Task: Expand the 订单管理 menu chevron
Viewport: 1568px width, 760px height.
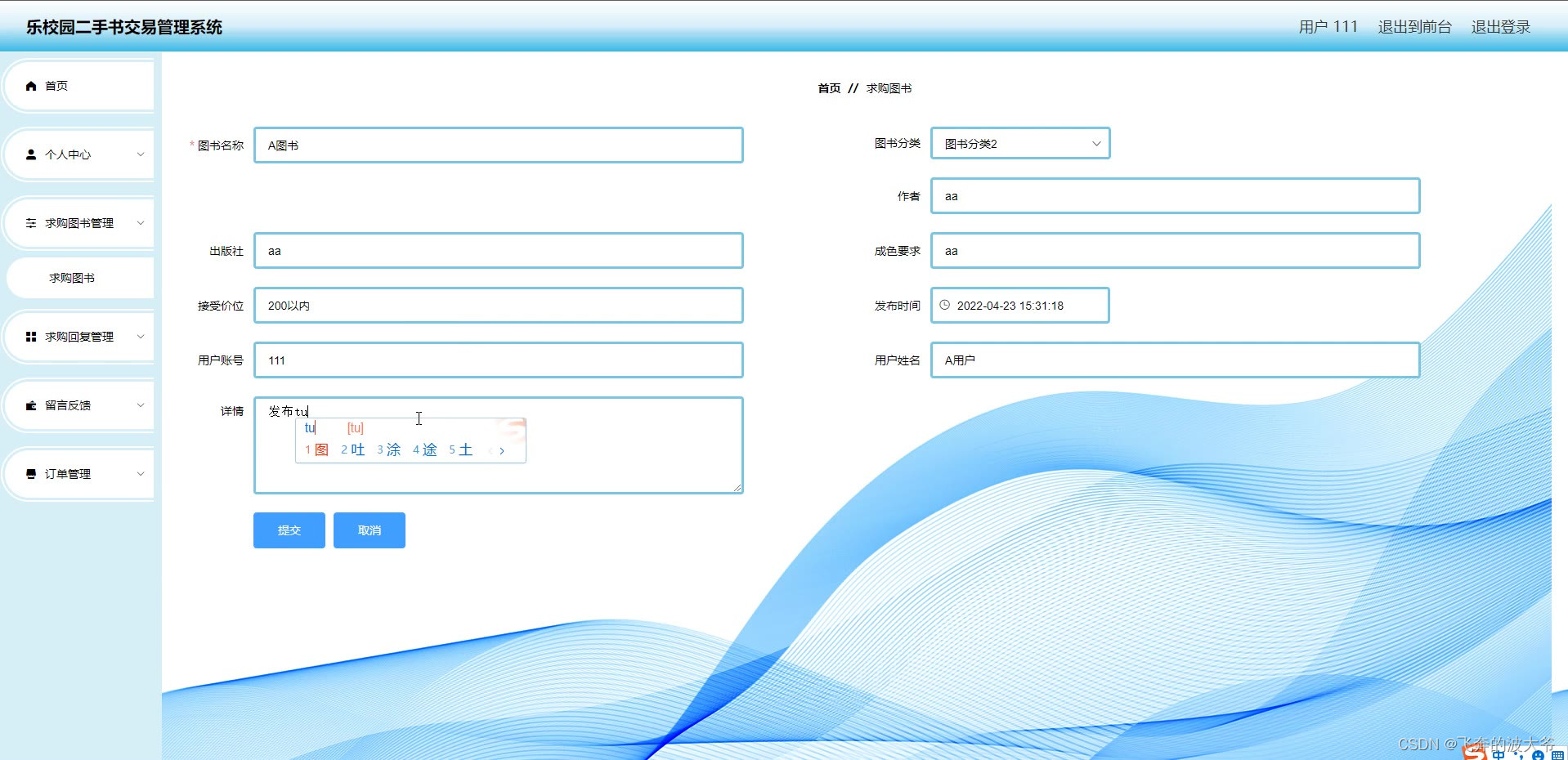Action: coord(141,474)
